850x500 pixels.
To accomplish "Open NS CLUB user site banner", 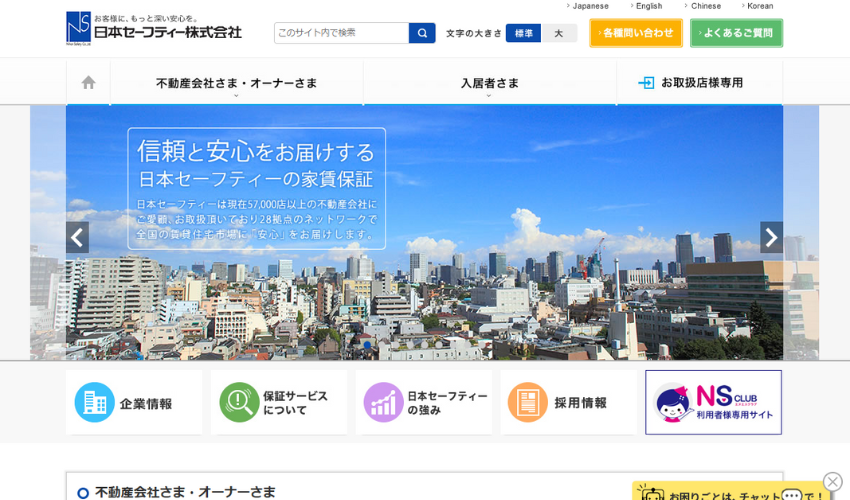I will 713,402.
